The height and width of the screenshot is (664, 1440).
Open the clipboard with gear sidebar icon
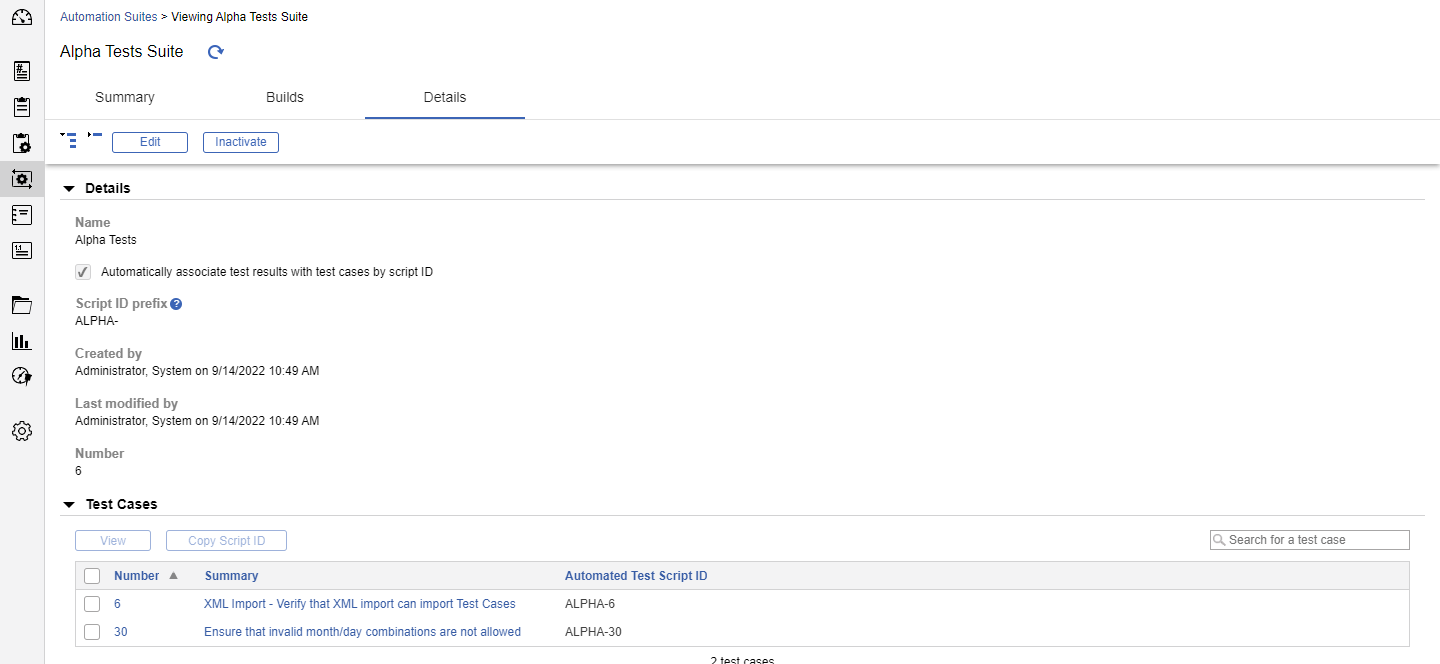[22, 144]
